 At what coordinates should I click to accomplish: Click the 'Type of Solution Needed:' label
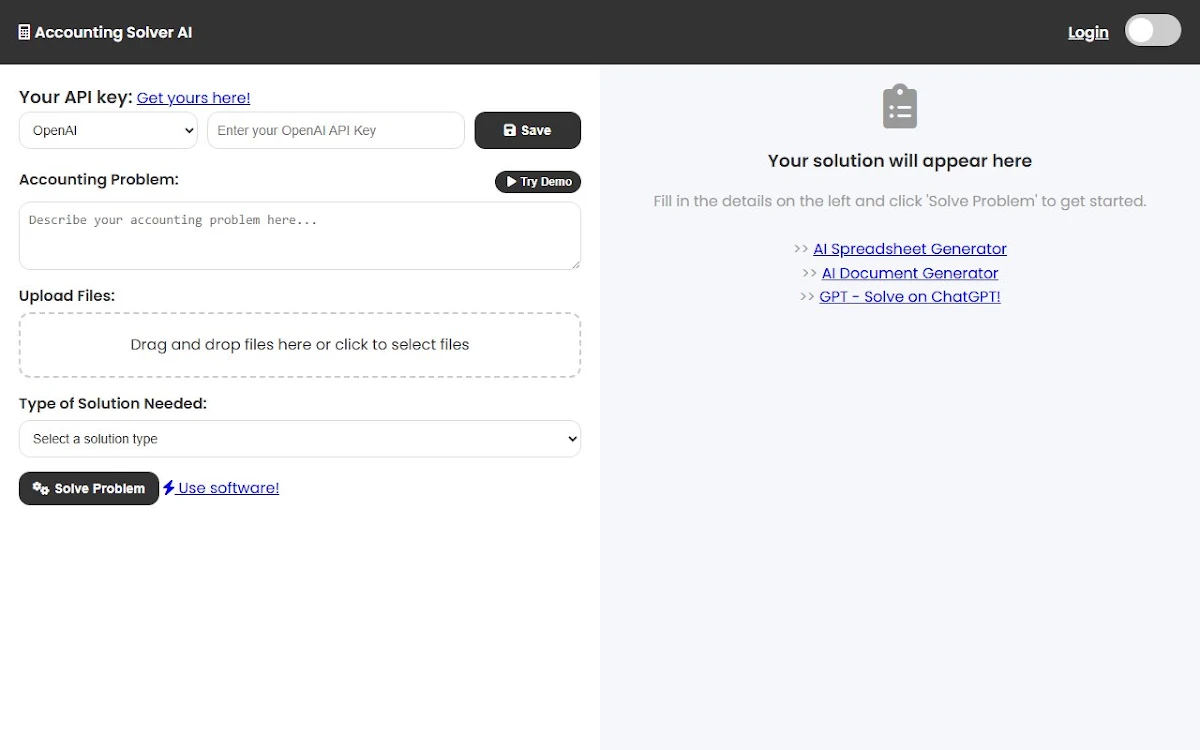113,404
